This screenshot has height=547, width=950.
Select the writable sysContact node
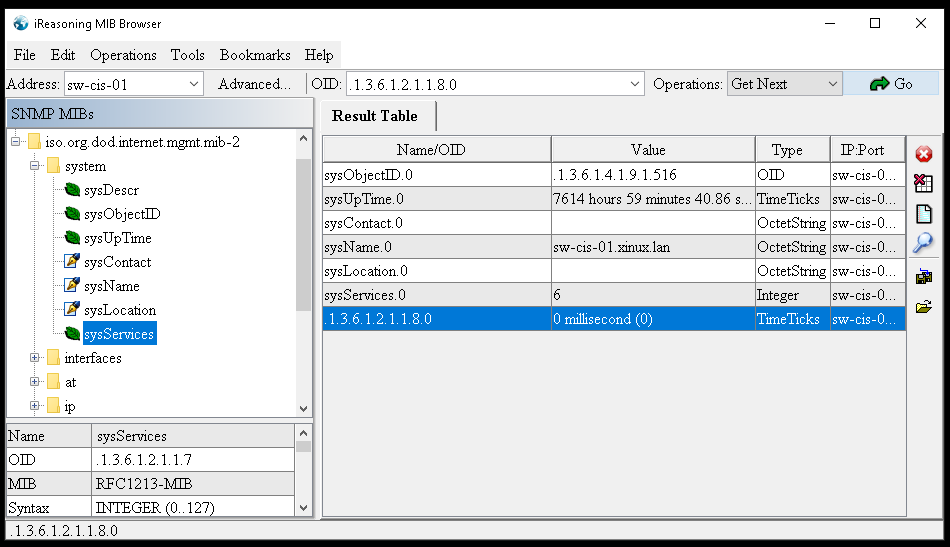tap(117, 262)
